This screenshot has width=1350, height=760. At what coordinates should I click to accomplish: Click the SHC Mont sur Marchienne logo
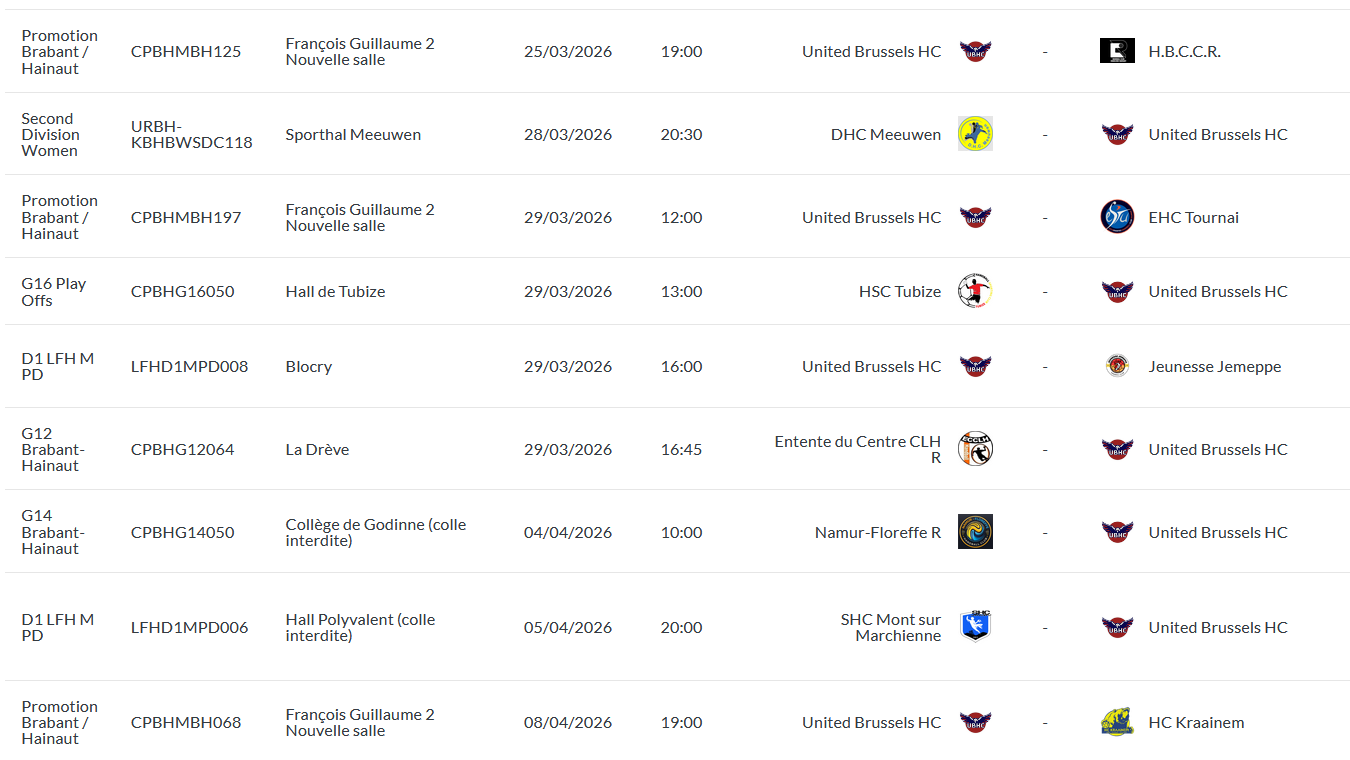[x=975, y=626]
